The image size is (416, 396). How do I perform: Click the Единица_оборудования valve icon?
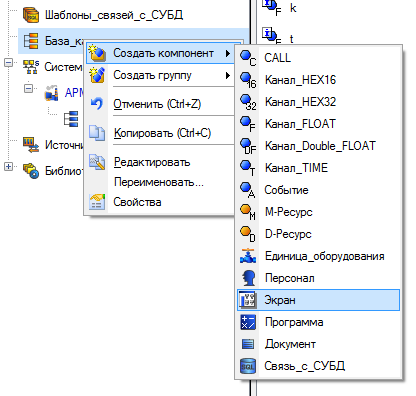click(248, 256)
